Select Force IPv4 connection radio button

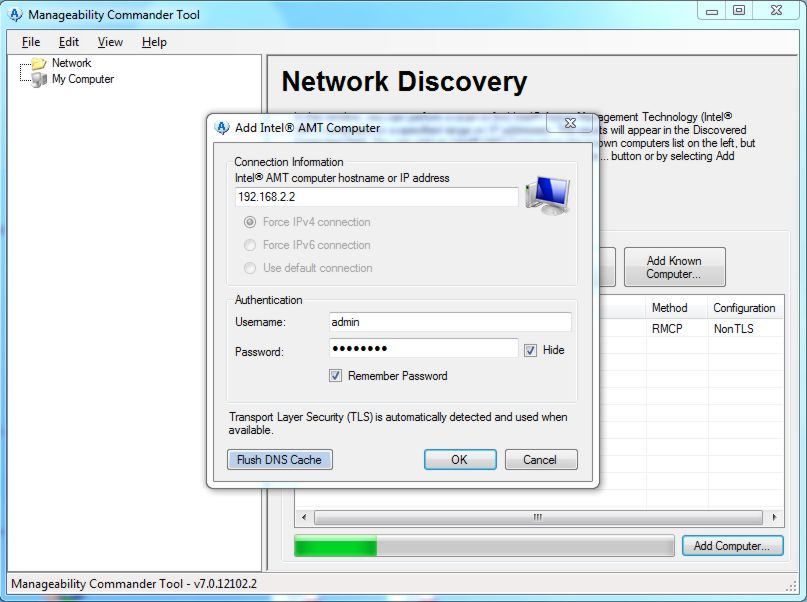(250, 222)
